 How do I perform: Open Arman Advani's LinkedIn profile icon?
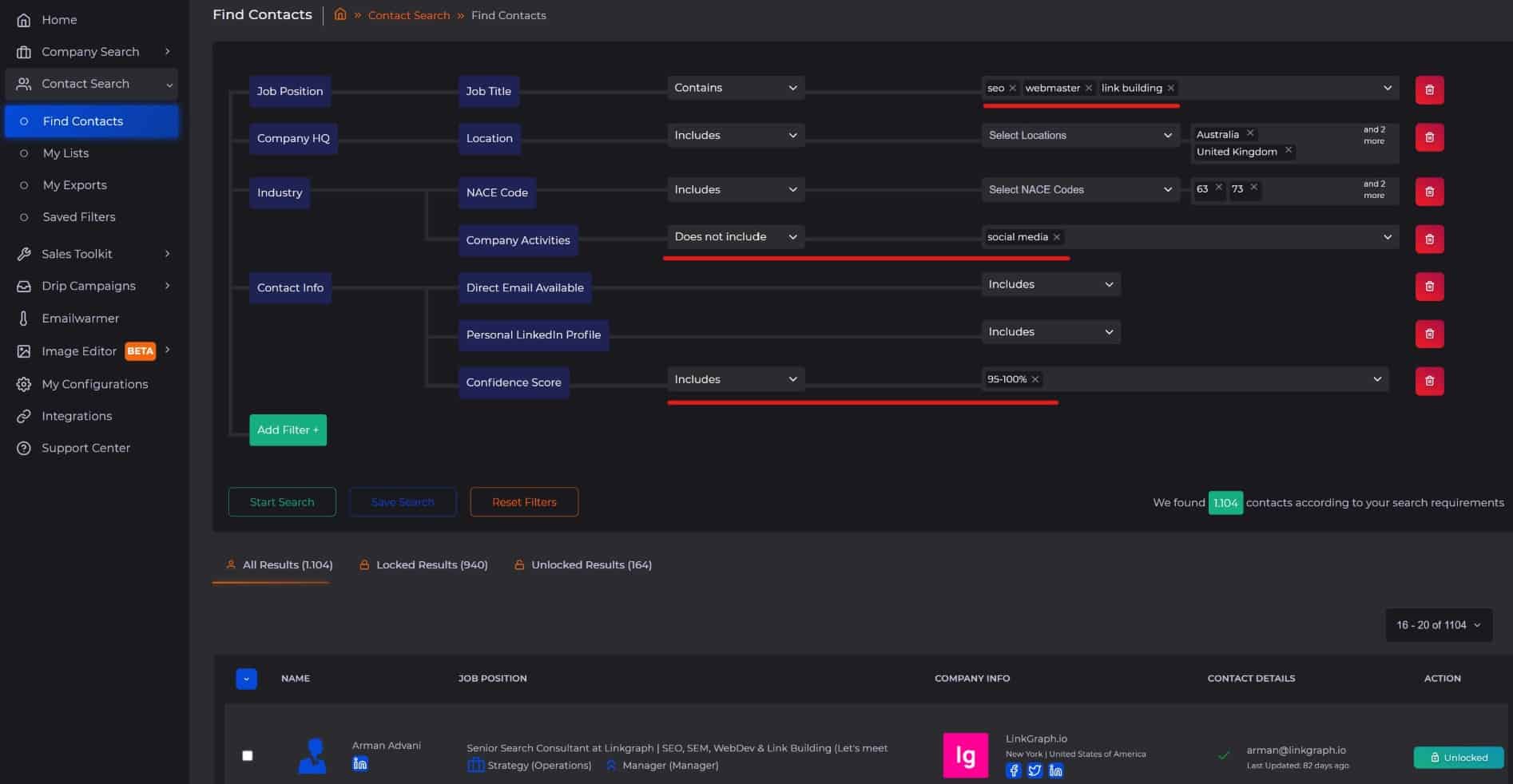pos(360,764)
